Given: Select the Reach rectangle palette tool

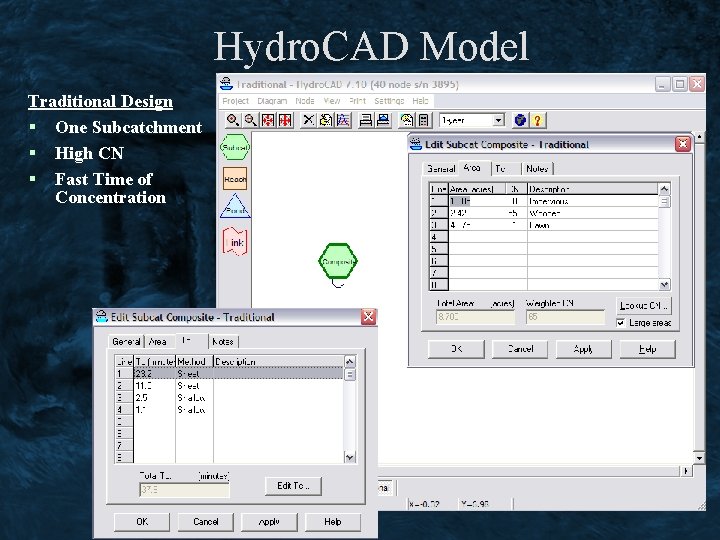Looking at the screenshot, I should pyautogui.click(x=235, y=179).
